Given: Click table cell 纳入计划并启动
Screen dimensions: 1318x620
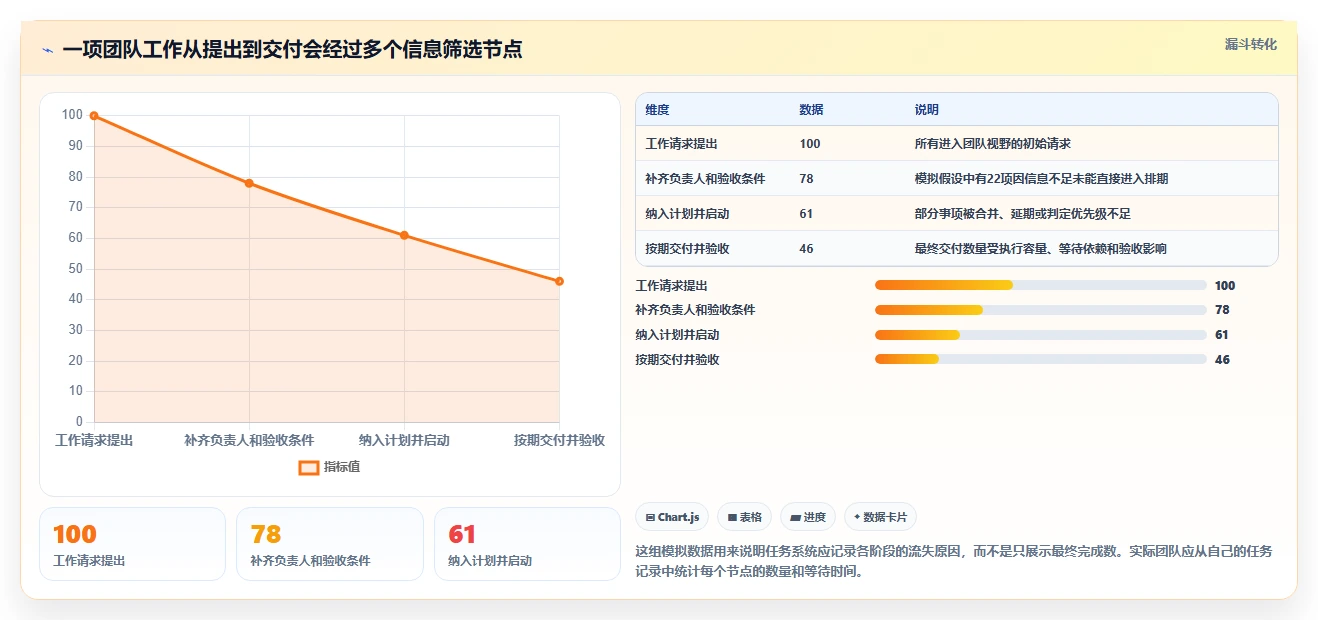Looking at the screenshot, I should click(x=687, y=214).
